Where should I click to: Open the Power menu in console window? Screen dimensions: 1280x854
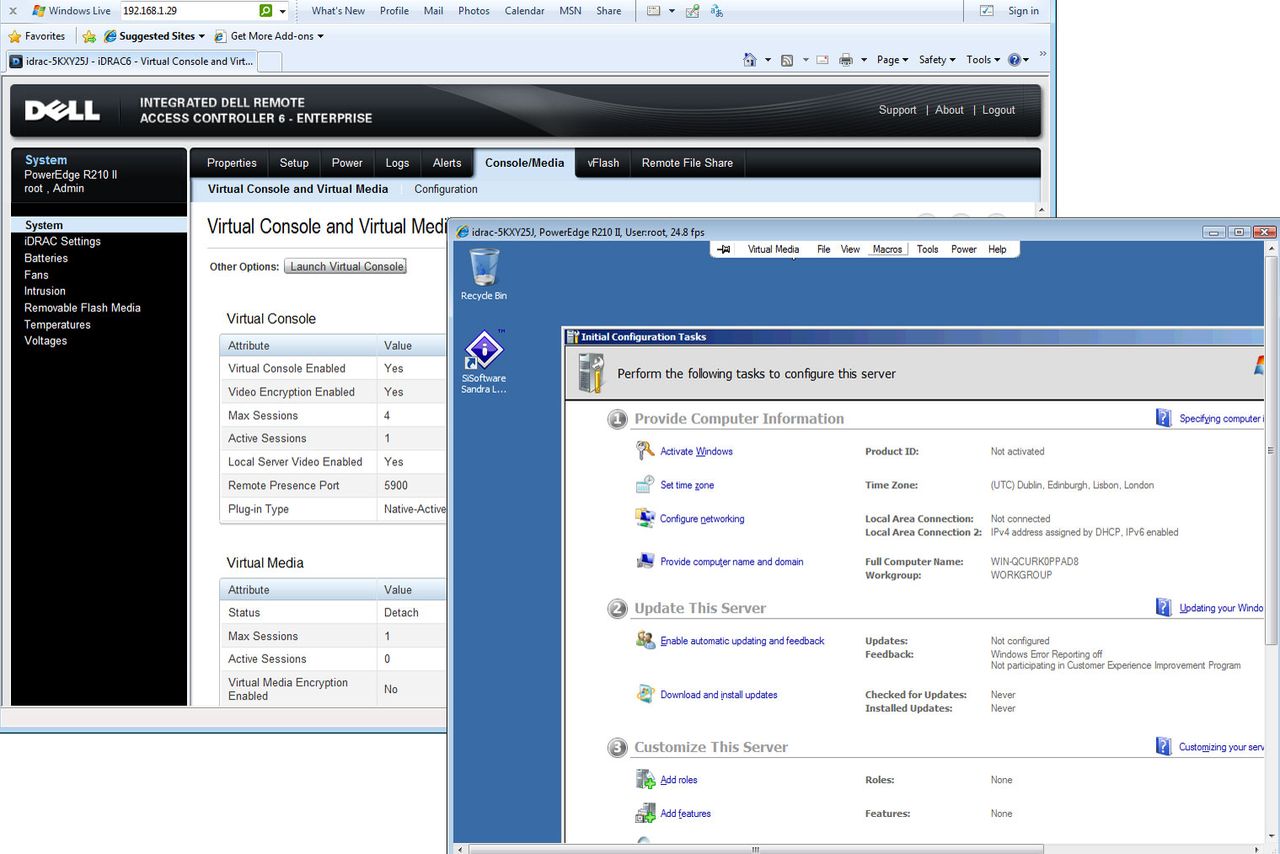(964, 249)
